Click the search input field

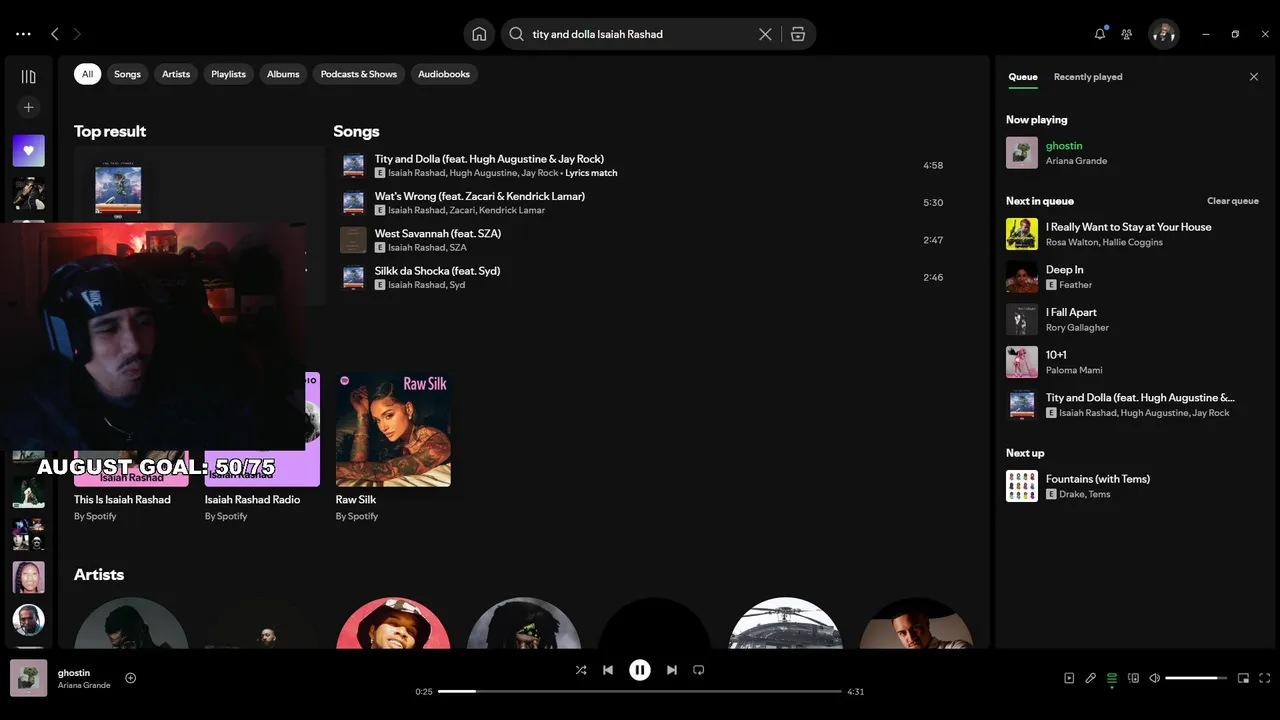click(640, 34)
